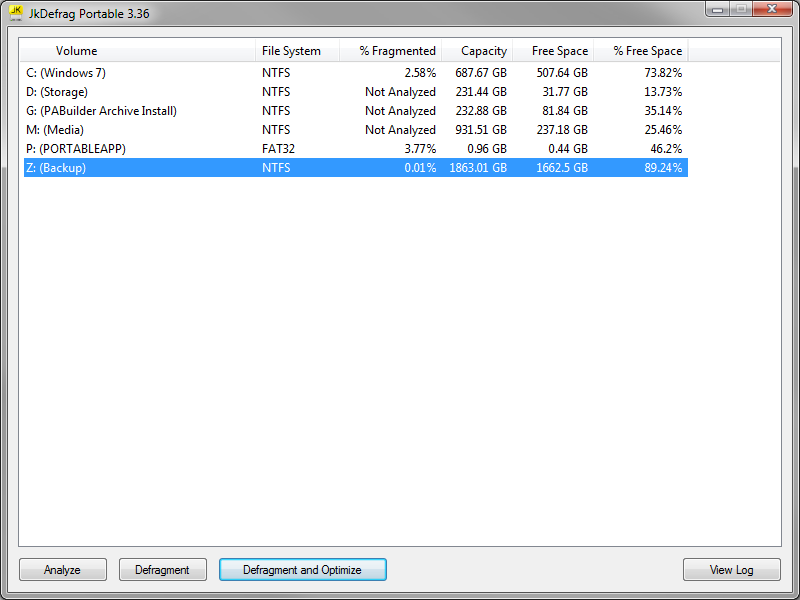Select the C: (Windows 7) volume
Viewport: 800px width, 600px height.
pyautogui.click(x=66, y=73)
